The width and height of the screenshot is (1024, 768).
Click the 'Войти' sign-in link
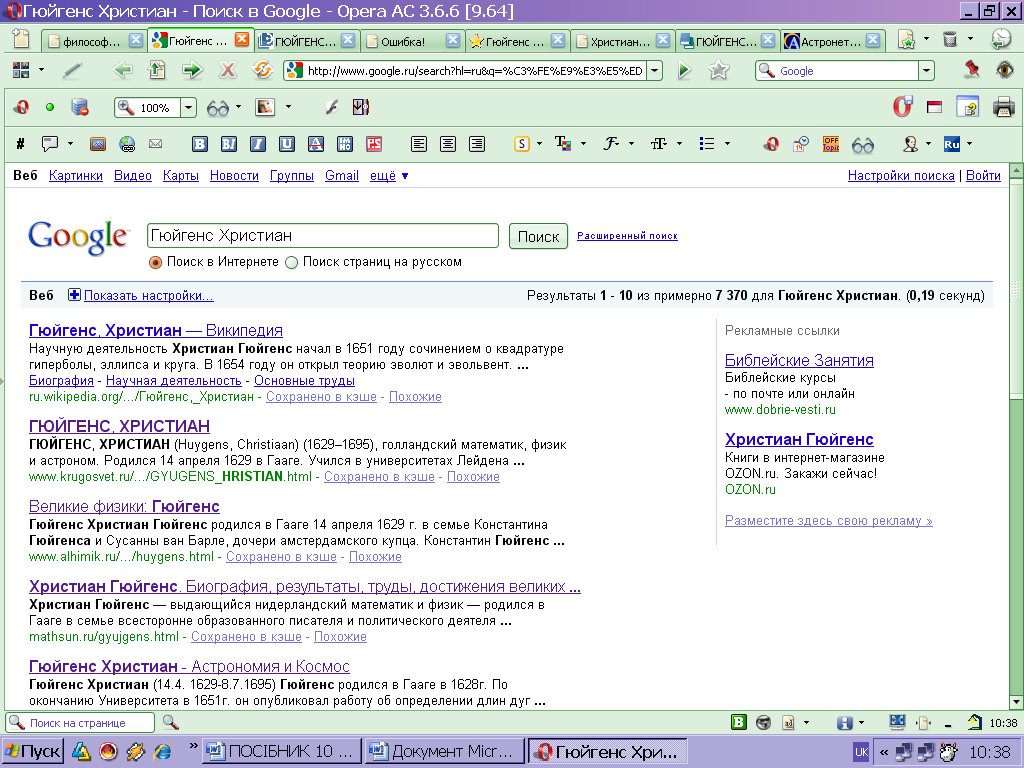(984, 176)
